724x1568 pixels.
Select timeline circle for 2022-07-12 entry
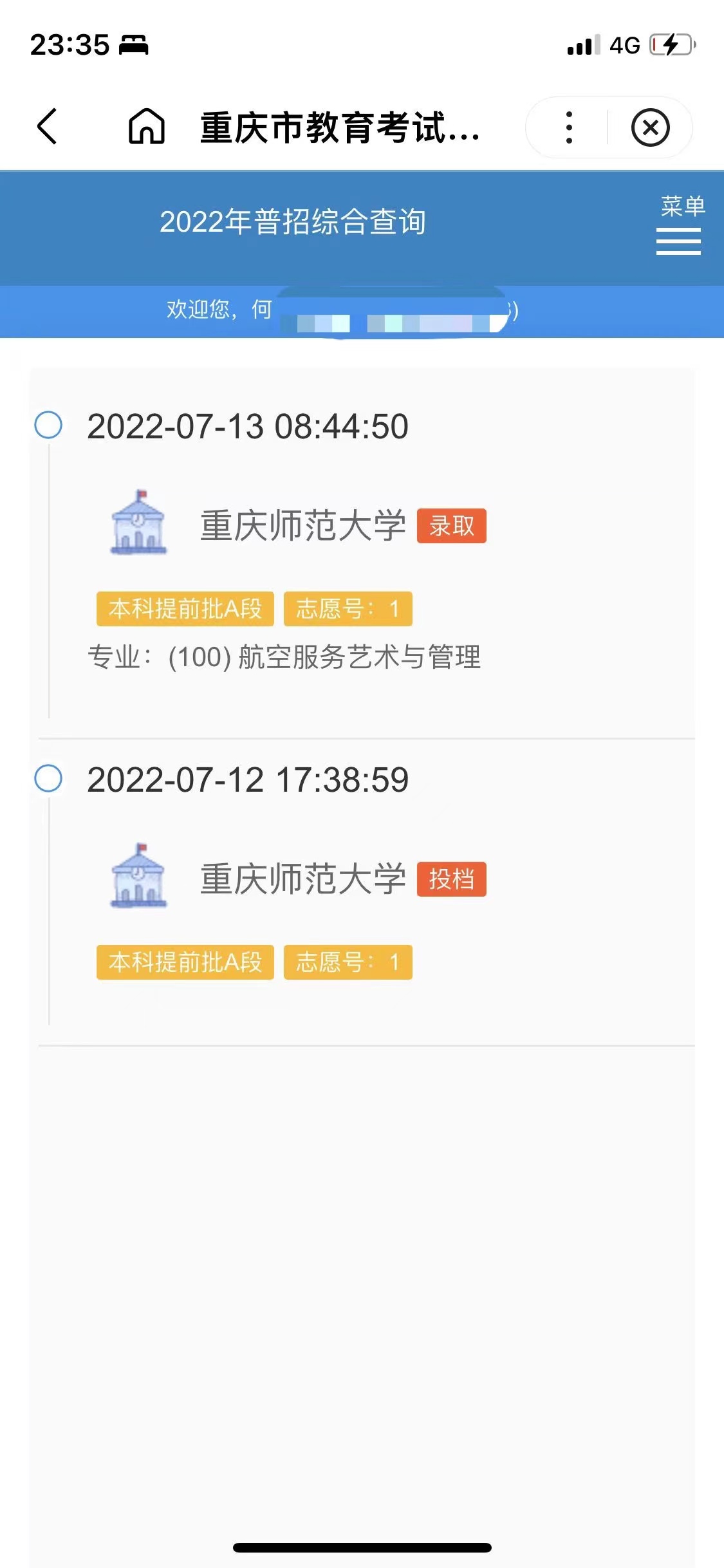(48, 778)
